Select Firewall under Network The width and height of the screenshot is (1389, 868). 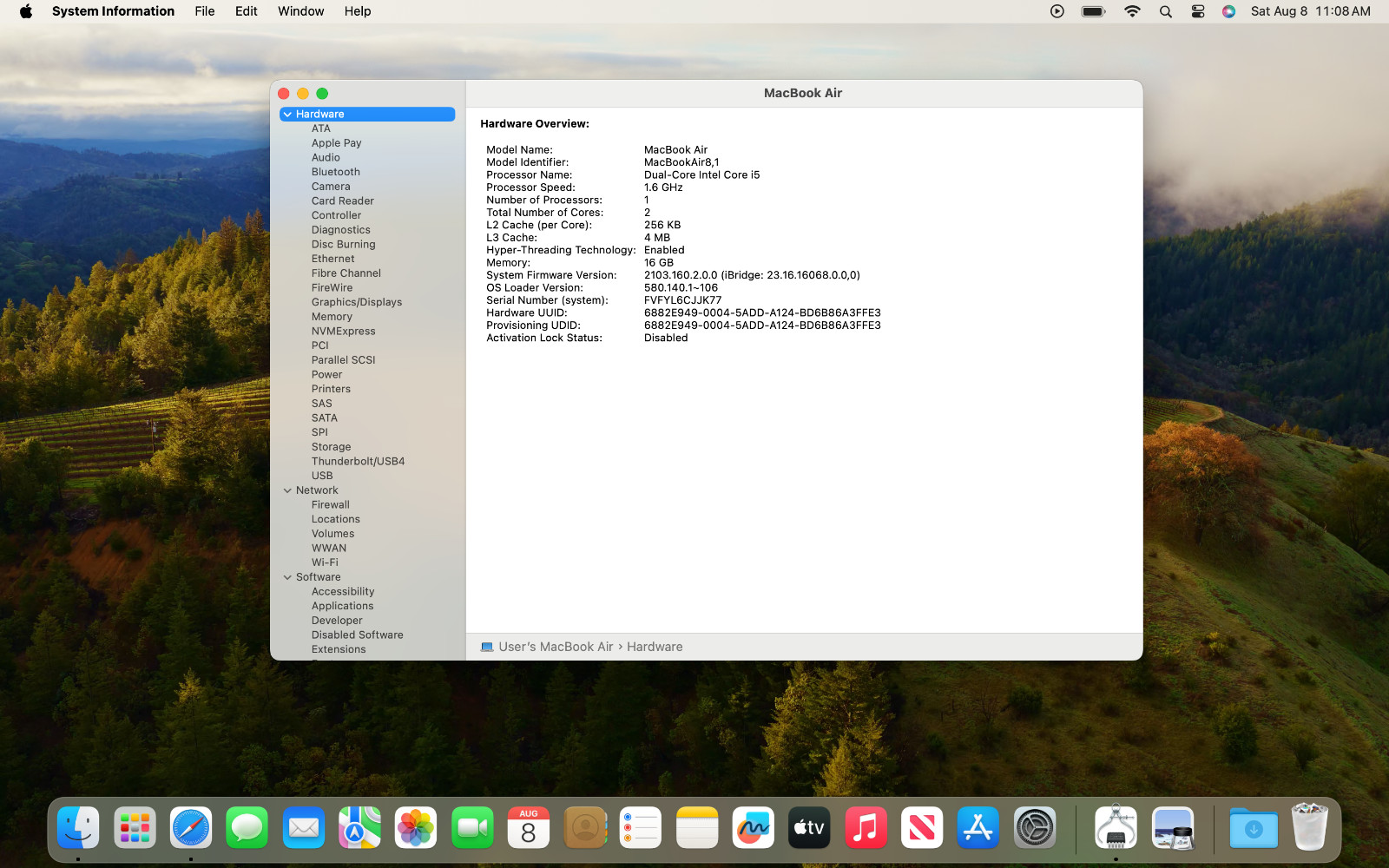coord(331,505)
